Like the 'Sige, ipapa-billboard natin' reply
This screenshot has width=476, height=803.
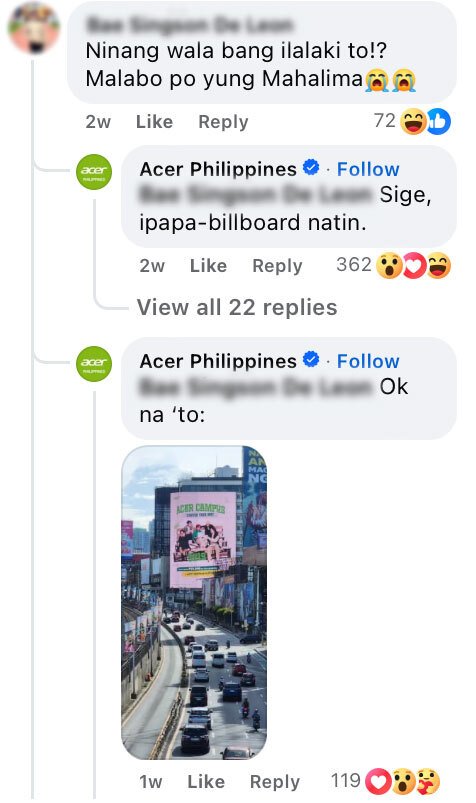[208, 266]
